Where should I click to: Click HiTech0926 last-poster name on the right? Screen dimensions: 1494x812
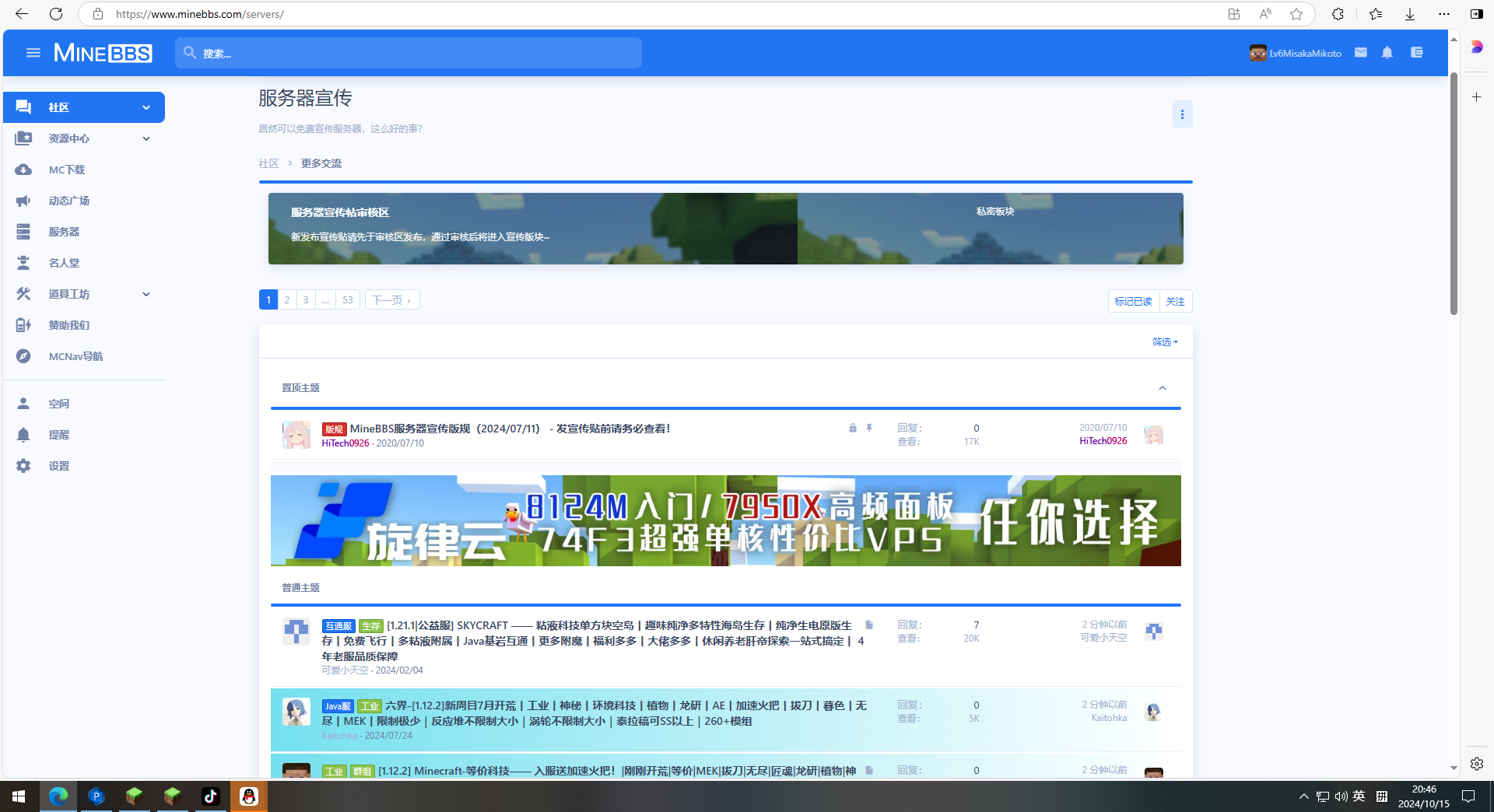point(1103,441)
